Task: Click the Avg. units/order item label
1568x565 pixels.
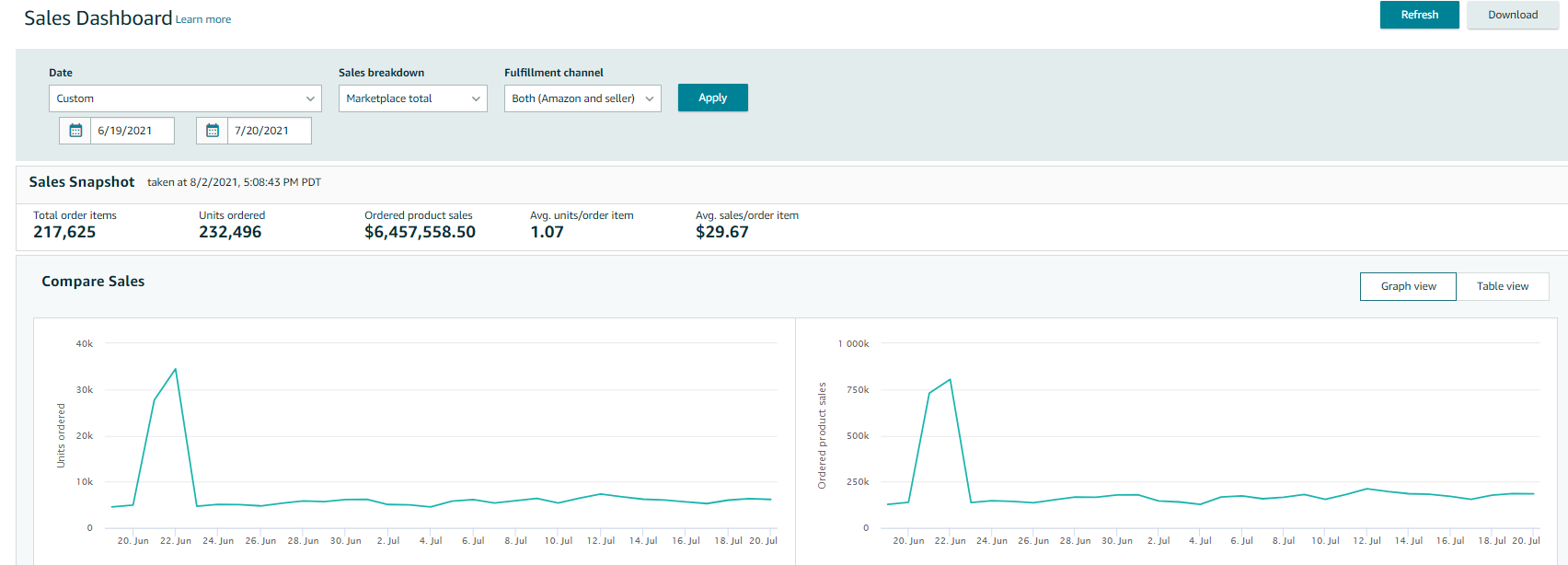Action: tap(582, 215)
